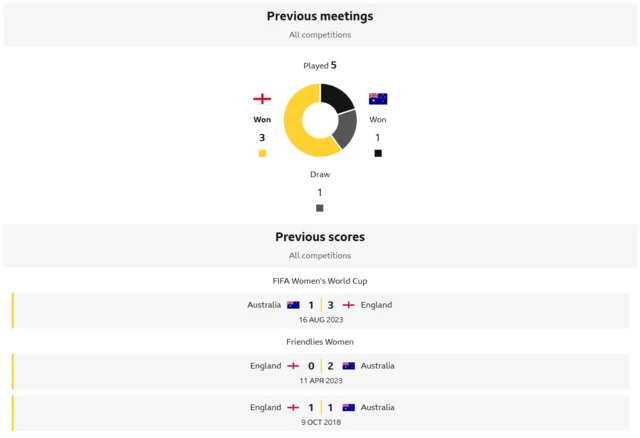Screen dimensions: 640x438
Task: Click the yellow England wins legend square
Action: pyautogui.click(x=262, y=153)
